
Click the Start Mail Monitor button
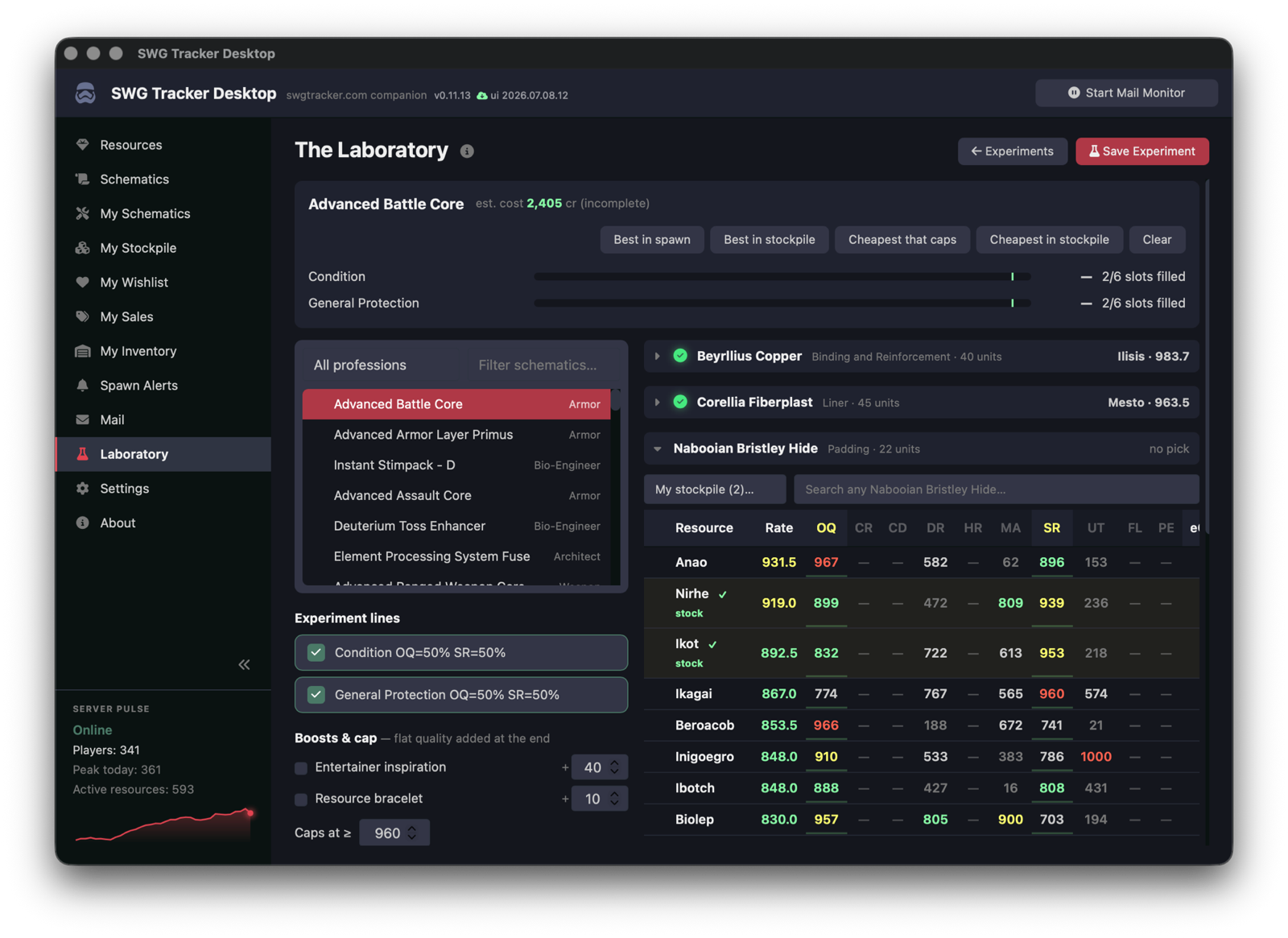click(1126, 93)
